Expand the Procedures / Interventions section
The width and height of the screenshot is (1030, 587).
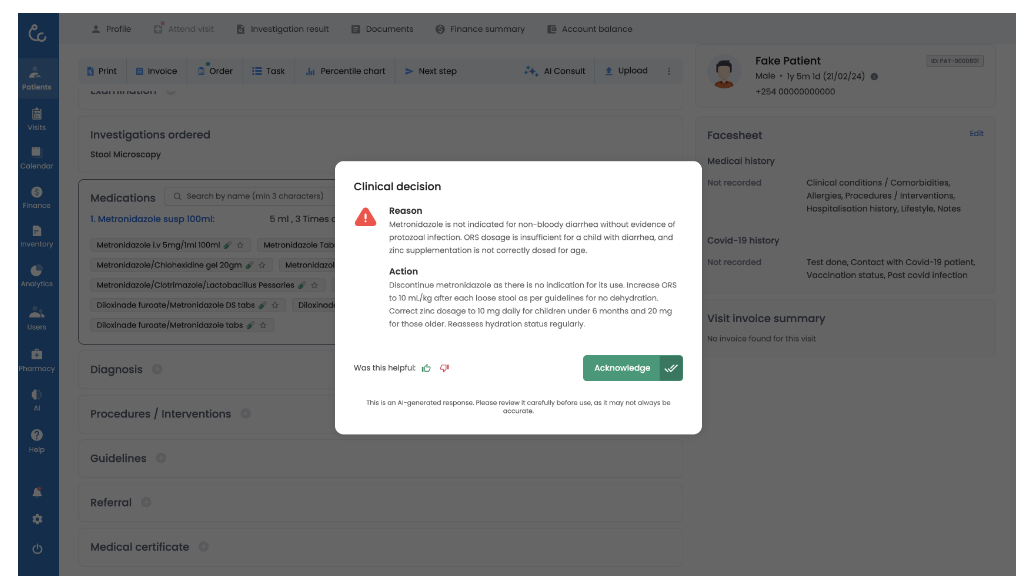(x=160, y=414)
